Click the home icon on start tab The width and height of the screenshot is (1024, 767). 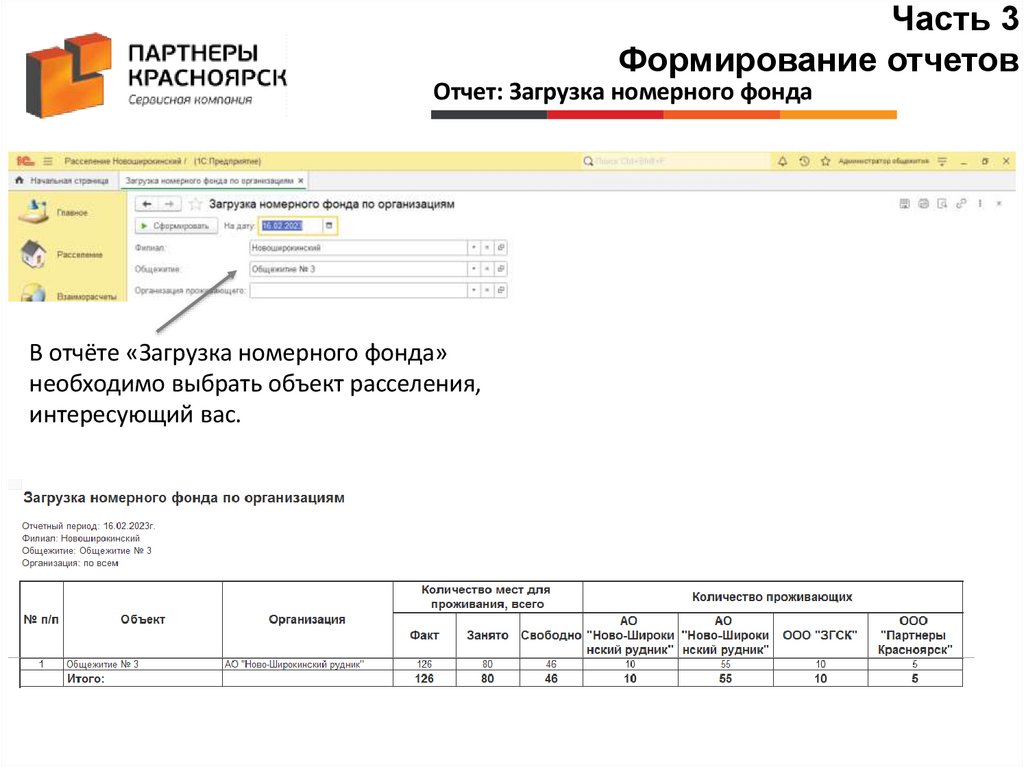point(19,180)
